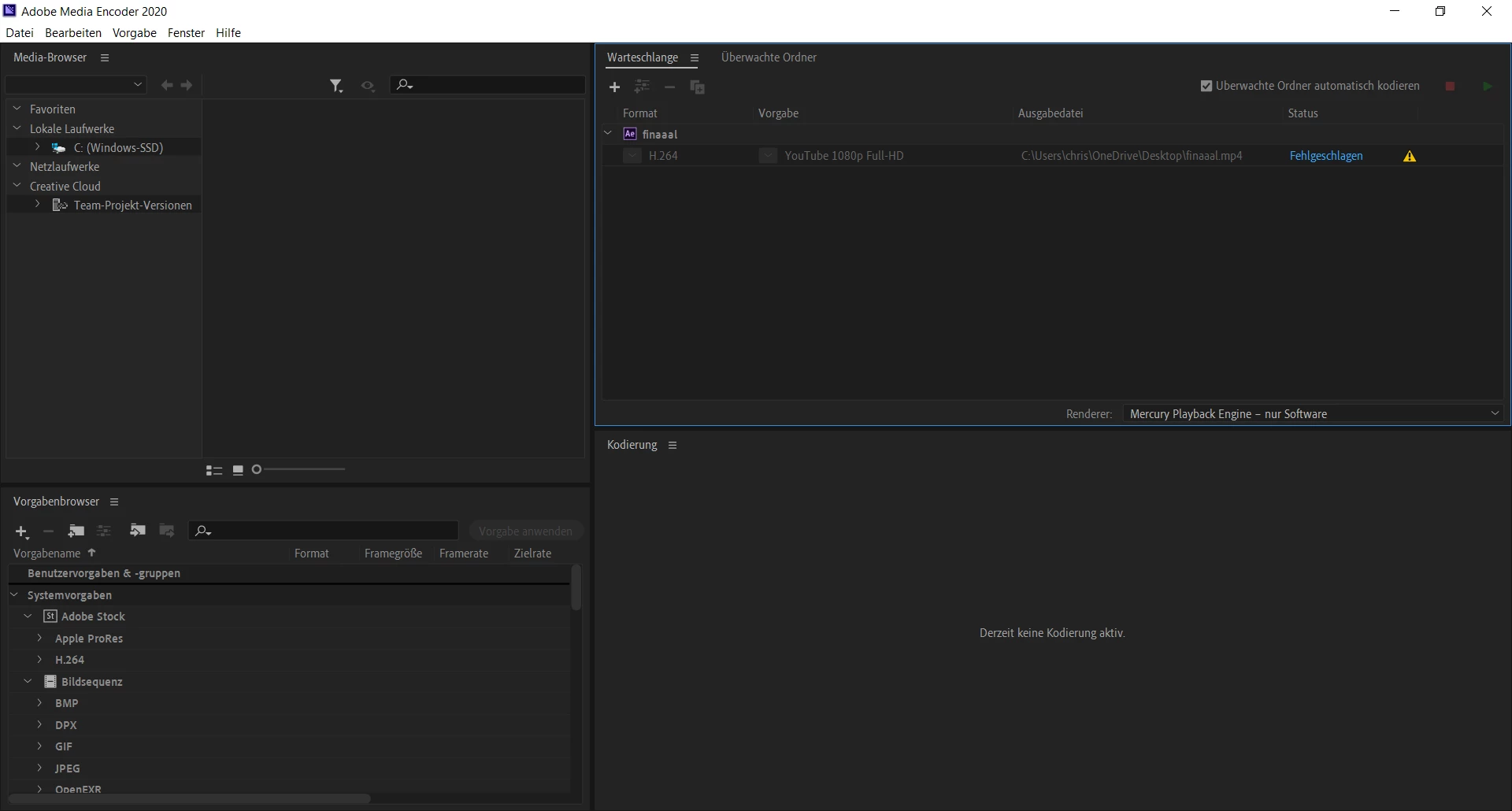Collapse the Bildsequenz preset group

click(x=28, y=681)
